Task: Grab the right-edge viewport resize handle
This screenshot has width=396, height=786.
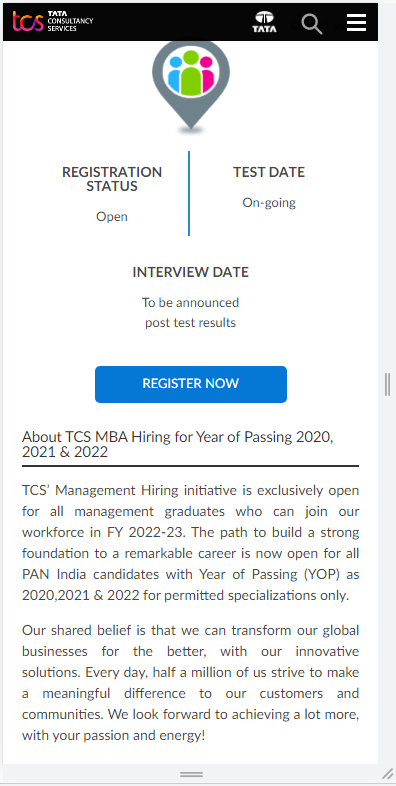Action: 387,384
